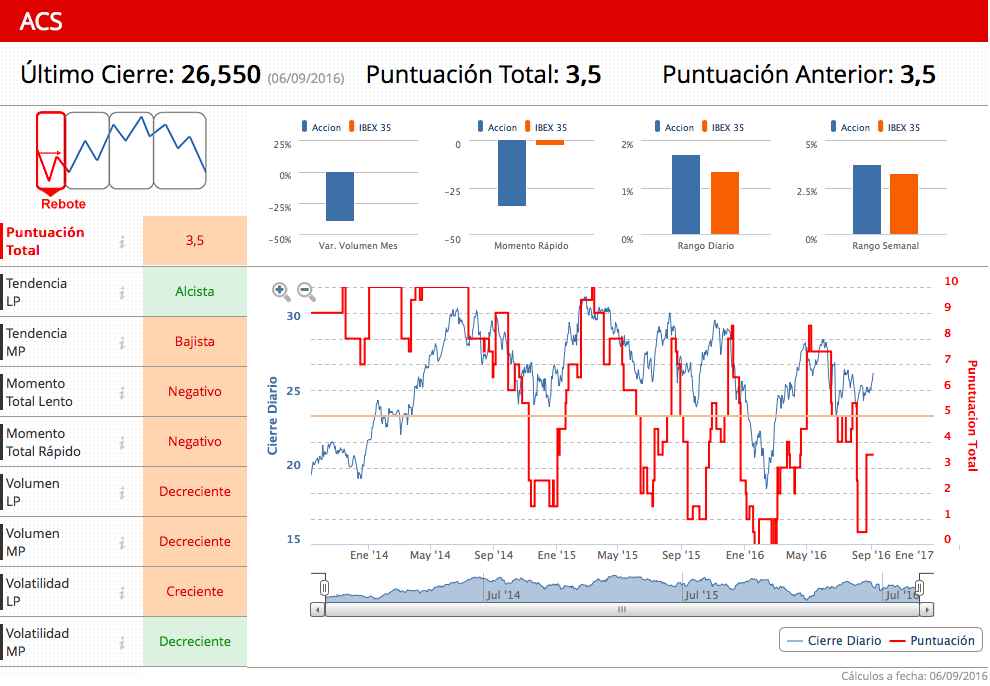Click the Rango Diario chart title

[x=706, y=245]
